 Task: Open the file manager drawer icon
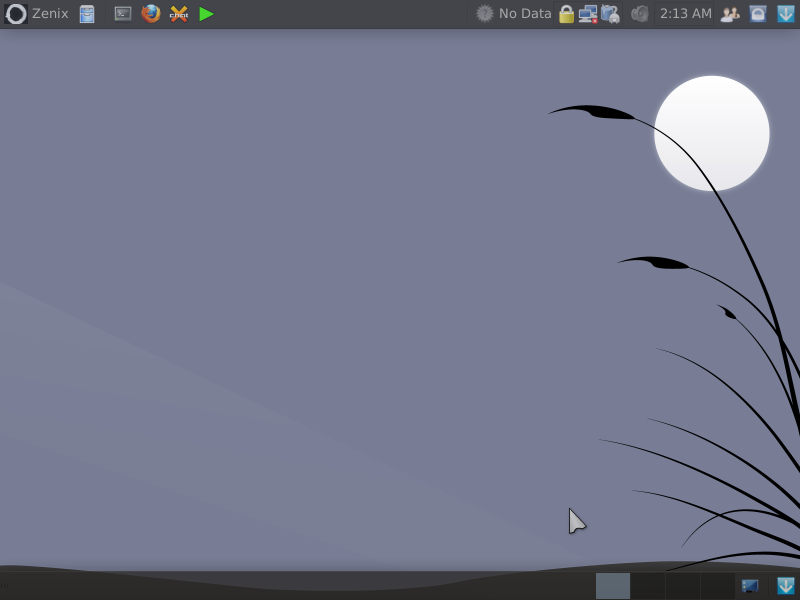point(87,14)
